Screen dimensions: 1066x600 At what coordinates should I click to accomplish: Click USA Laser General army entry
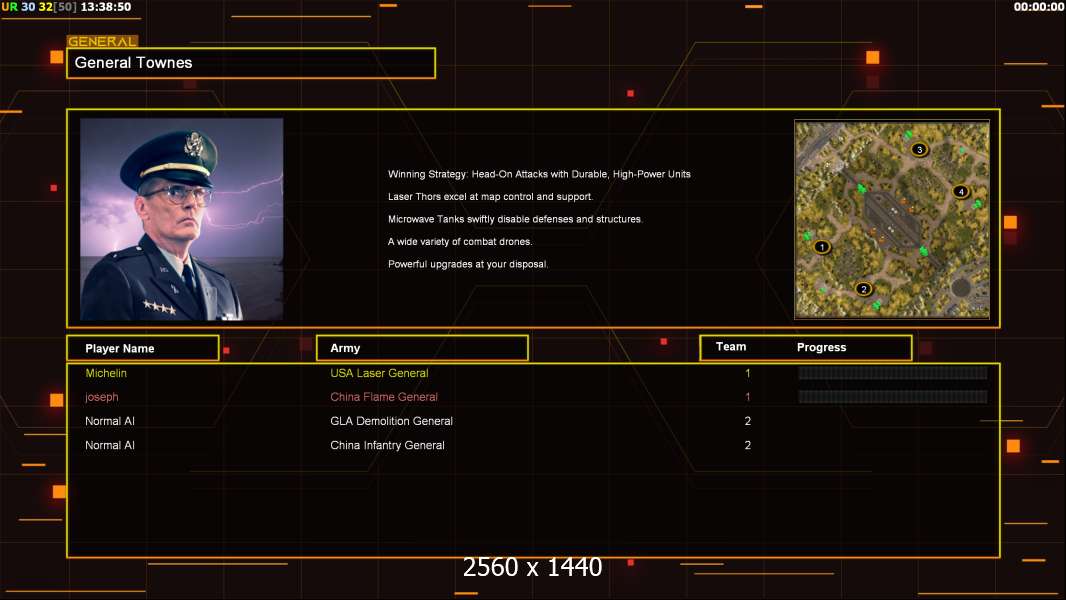click(379, 373)
